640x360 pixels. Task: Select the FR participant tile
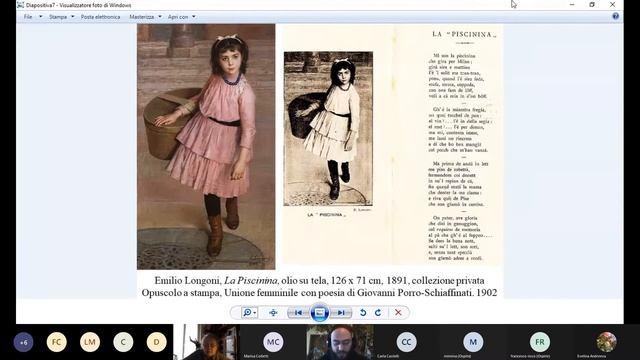click(x=540, y=342)
